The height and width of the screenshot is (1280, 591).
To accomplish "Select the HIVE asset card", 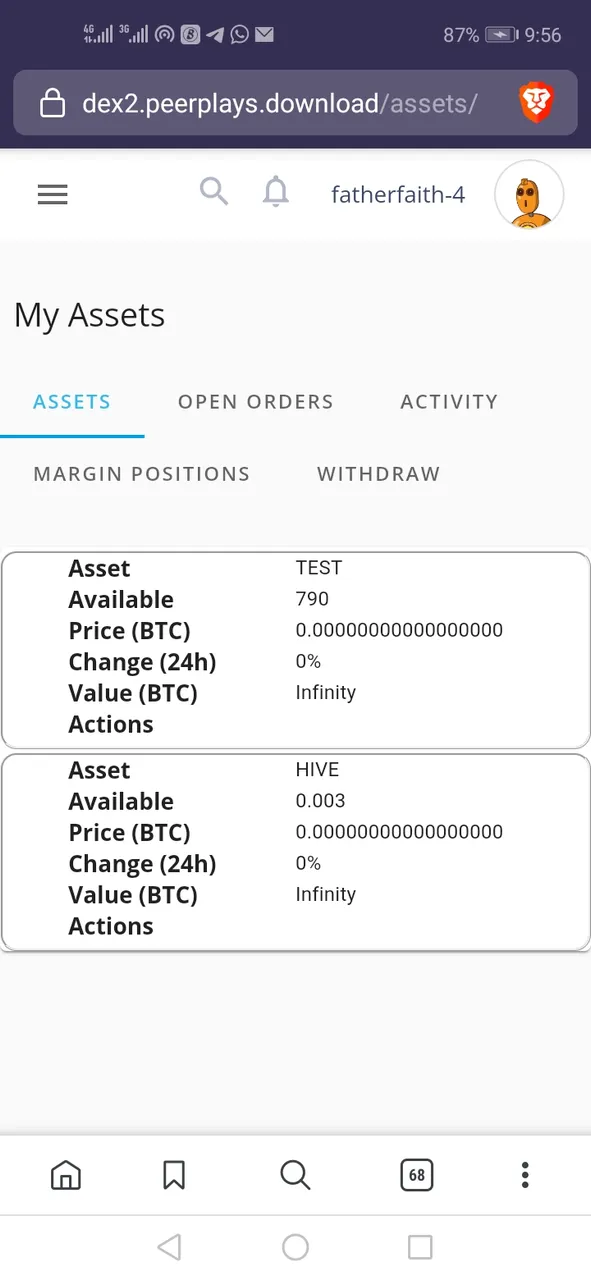I will point(296,852).
